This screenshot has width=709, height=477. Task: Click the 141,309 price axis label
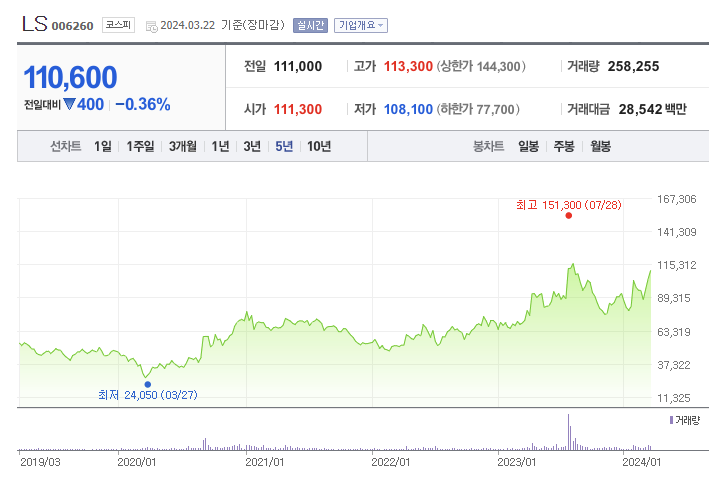point(676,232)
